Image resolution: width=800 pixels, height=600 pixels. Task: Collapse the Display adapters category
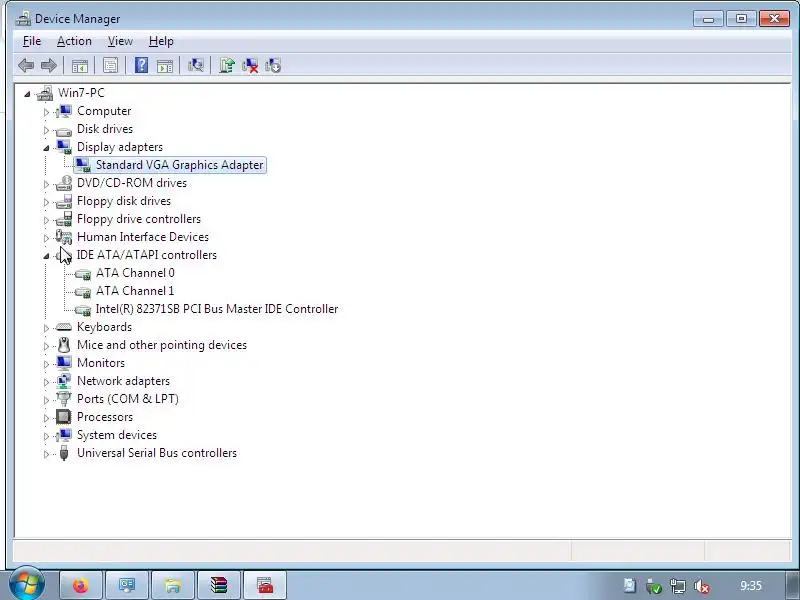coord(46,148)
